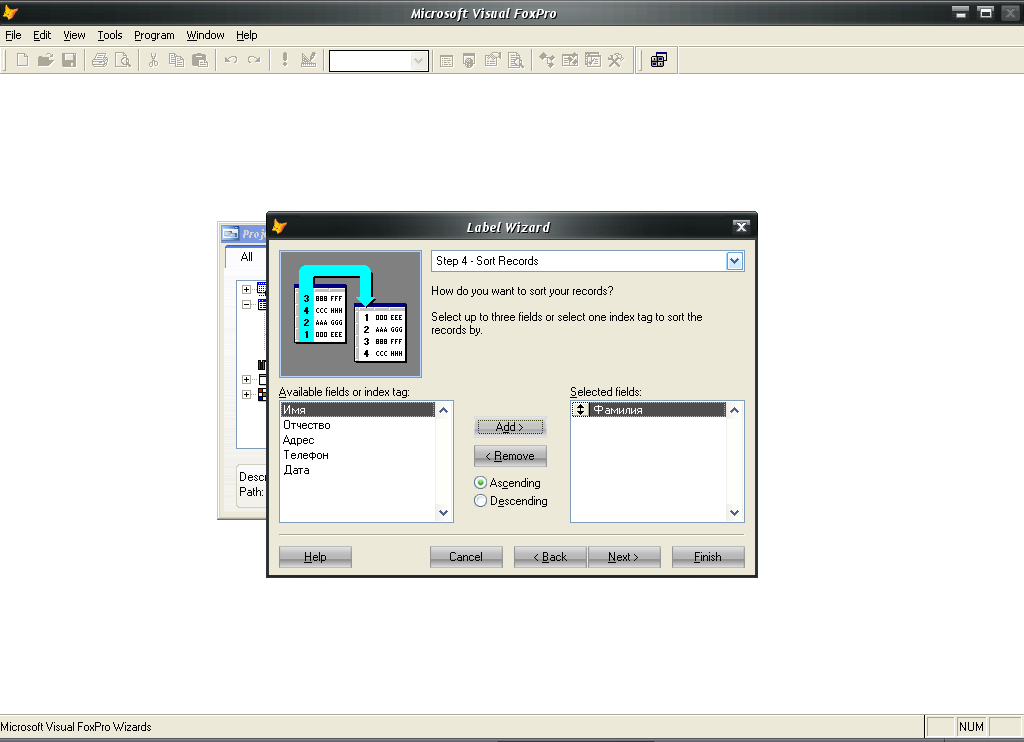Click the Cut scissors toolbar icon

click(x=153, y=61)
